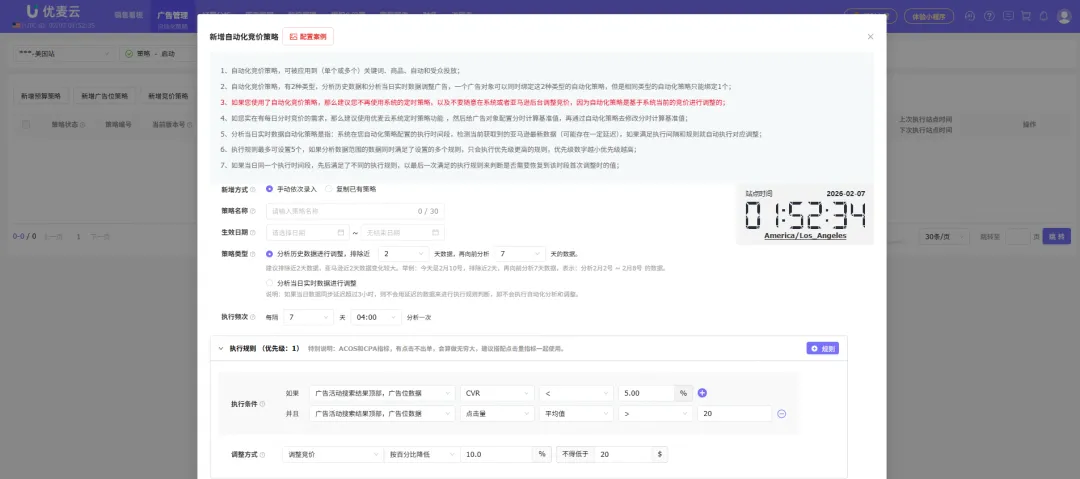The image size is (1080, 479).
Task: Click the 配置案例 button
Action: 309,36
